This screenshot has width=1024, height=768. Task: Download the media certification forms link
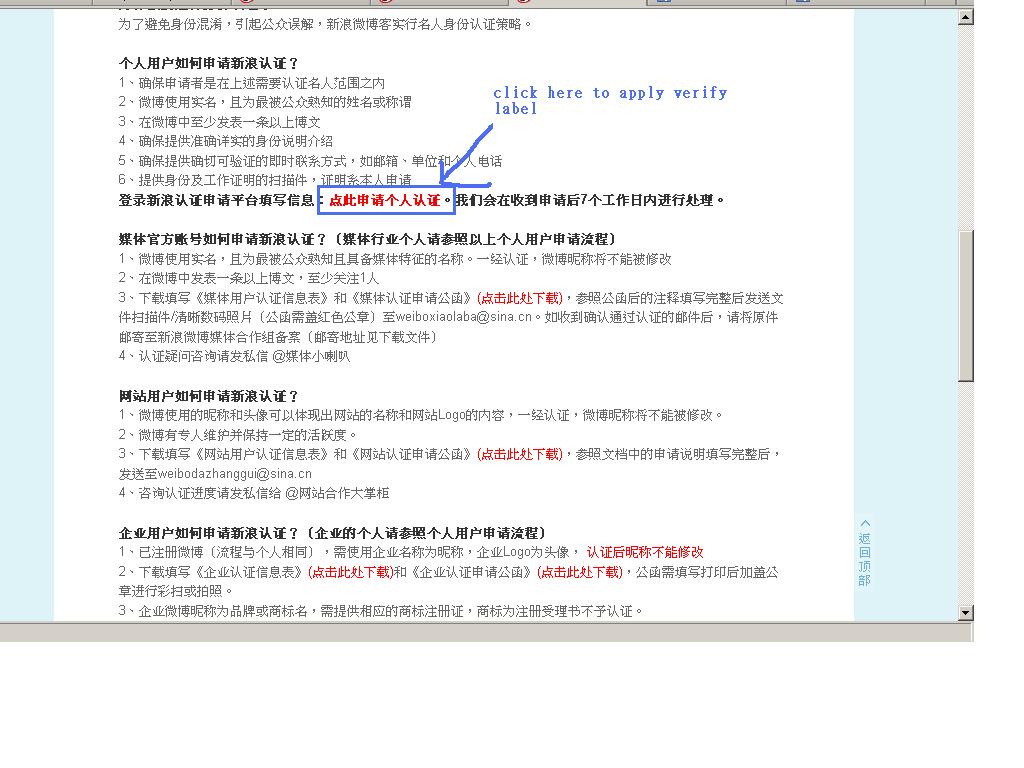(520, 298)
